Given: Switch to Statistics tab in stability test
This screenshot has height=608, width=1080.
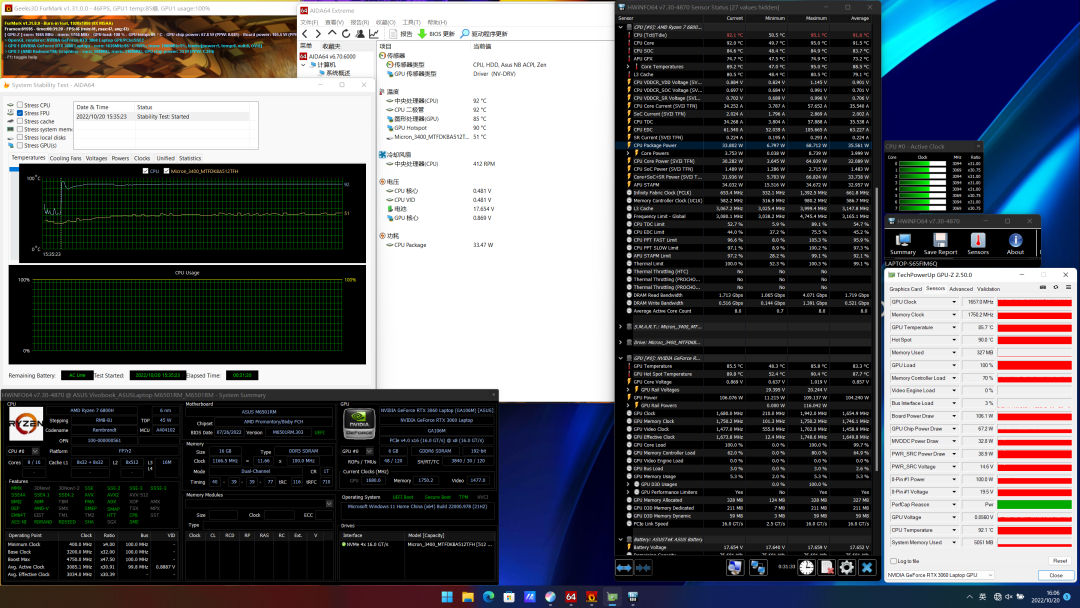Looking at the screenshot, I should (190, 158).
